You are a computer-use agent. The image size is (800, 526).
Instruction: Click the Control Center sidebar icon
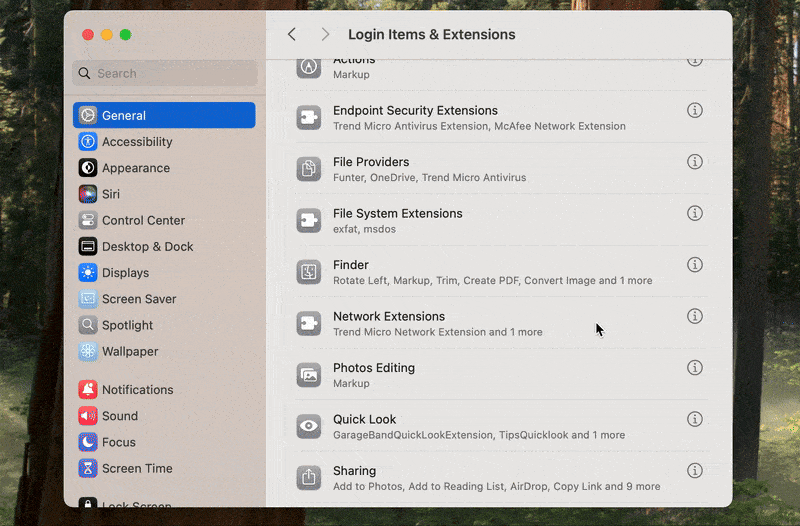coord(88,220)
